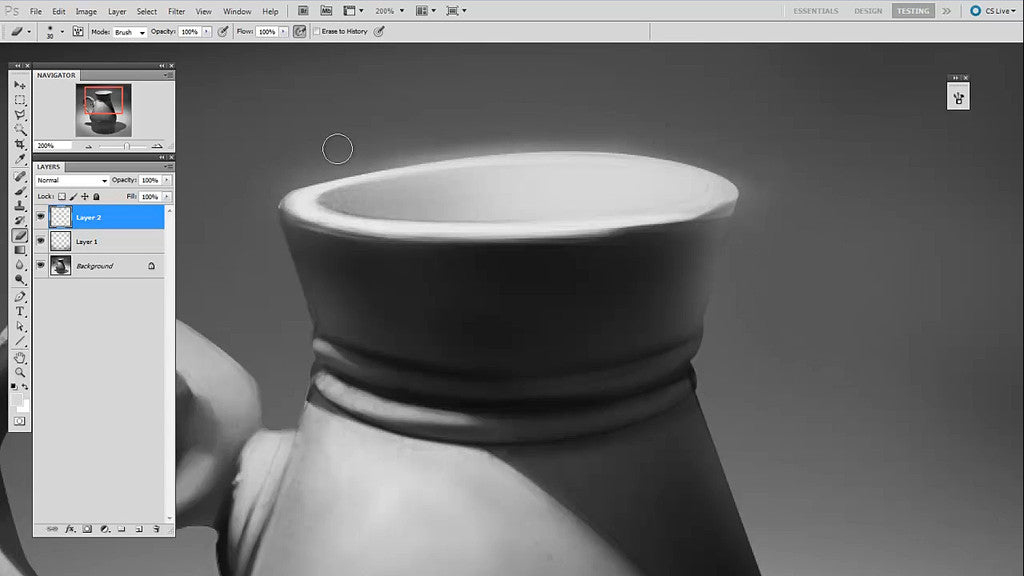
Task: Open Screen Mode dropdown
Action: pyautogui.click(x=456, y=10)
